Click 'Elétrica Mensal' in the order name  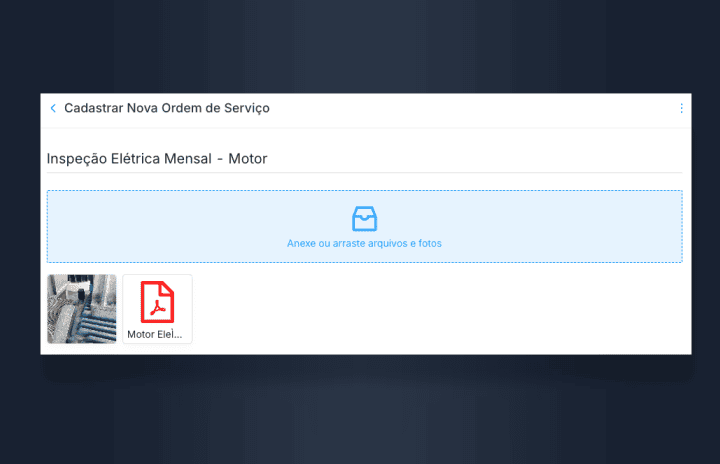(161, 159)
